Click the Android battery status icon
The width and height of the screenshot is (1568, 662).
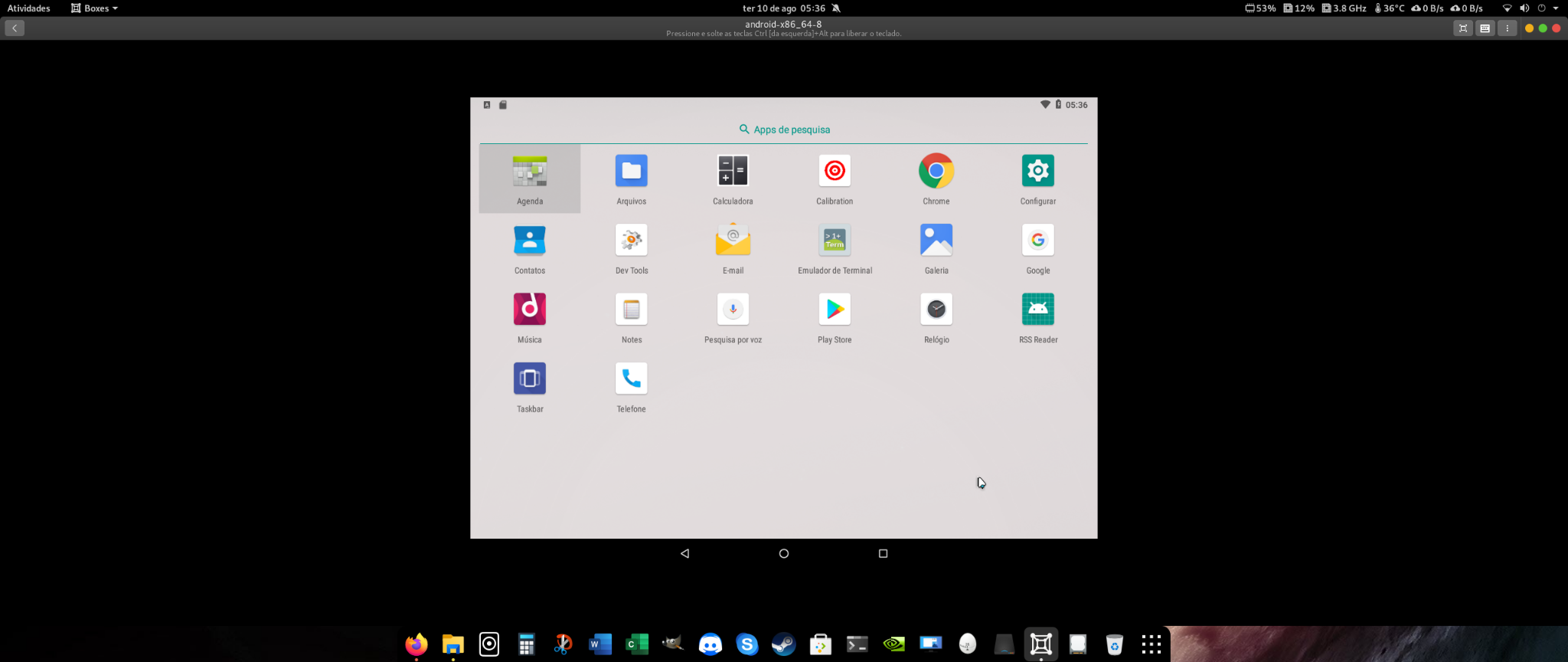(1058, 104)
